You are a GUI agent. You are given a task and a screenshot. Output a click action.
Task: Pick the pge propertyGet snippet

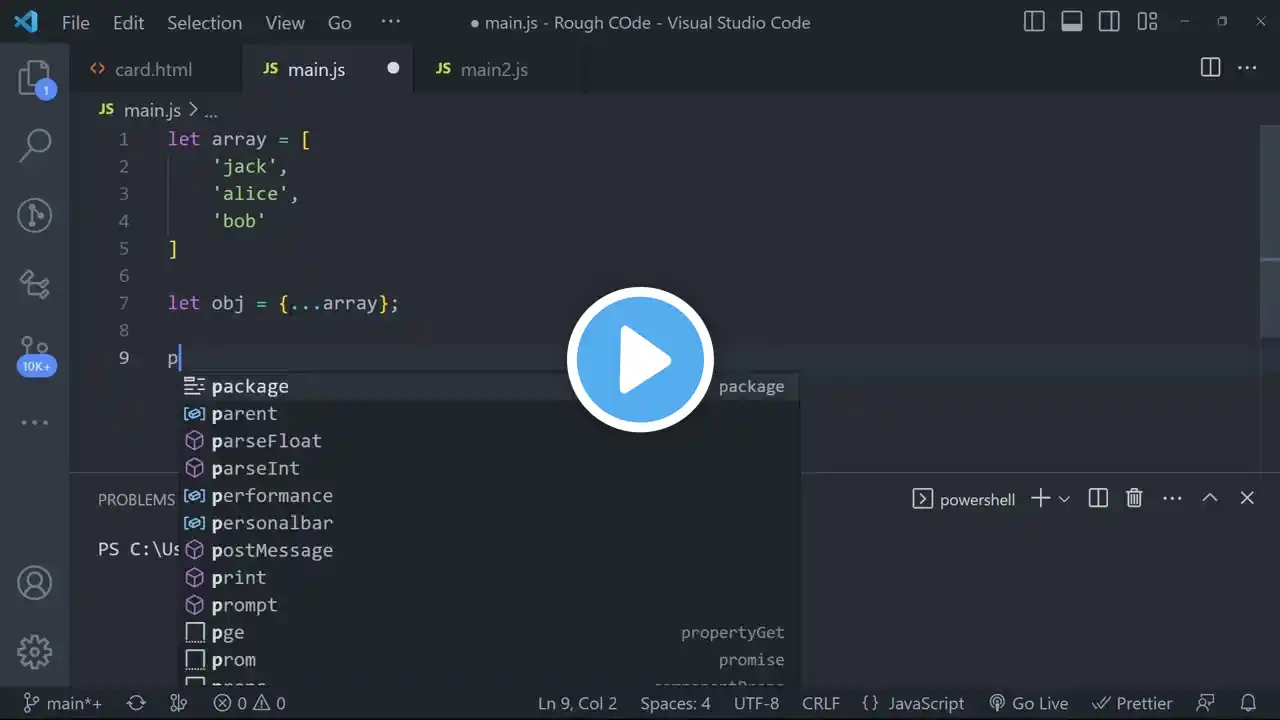[489, 632]
